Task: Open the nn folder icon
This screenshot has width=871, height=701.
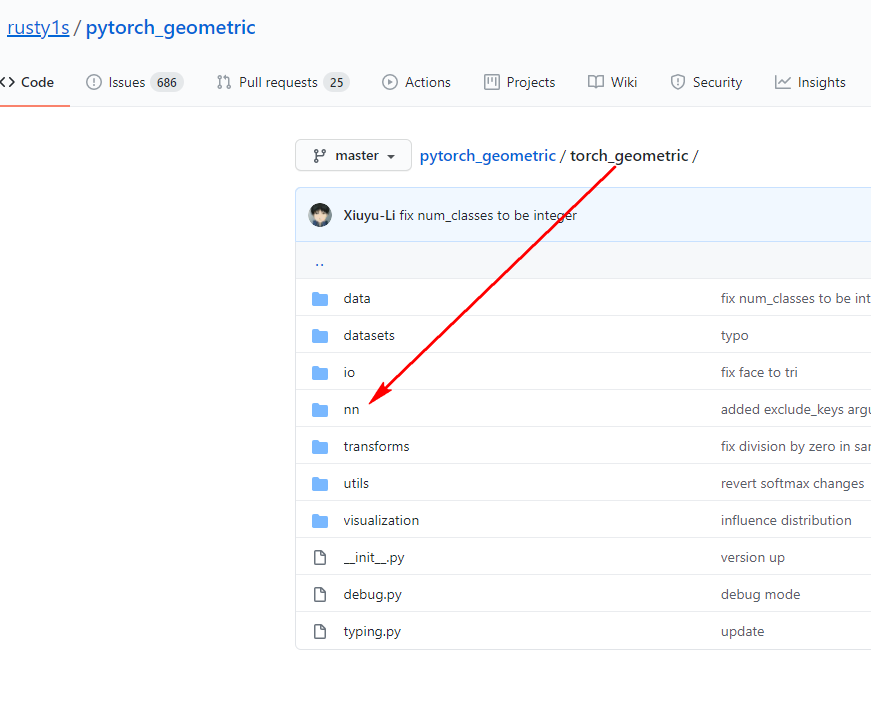Action: [320, 409]
